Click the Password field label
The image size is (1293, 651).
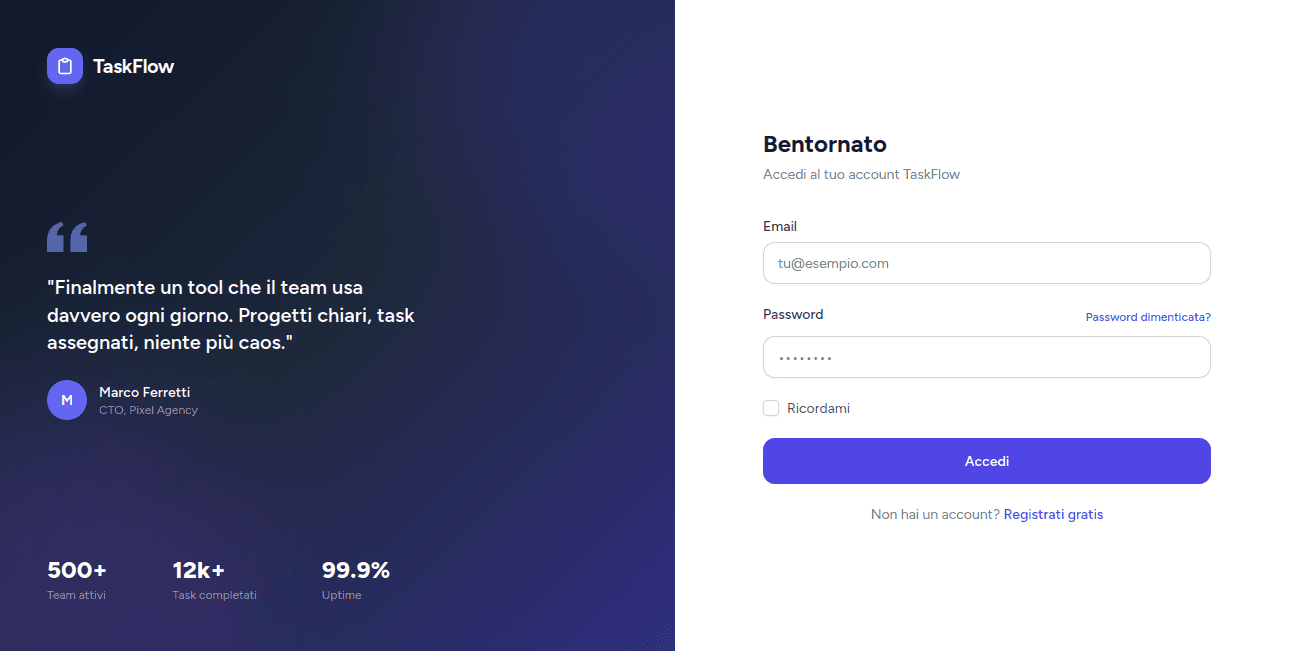click(793, 314)
